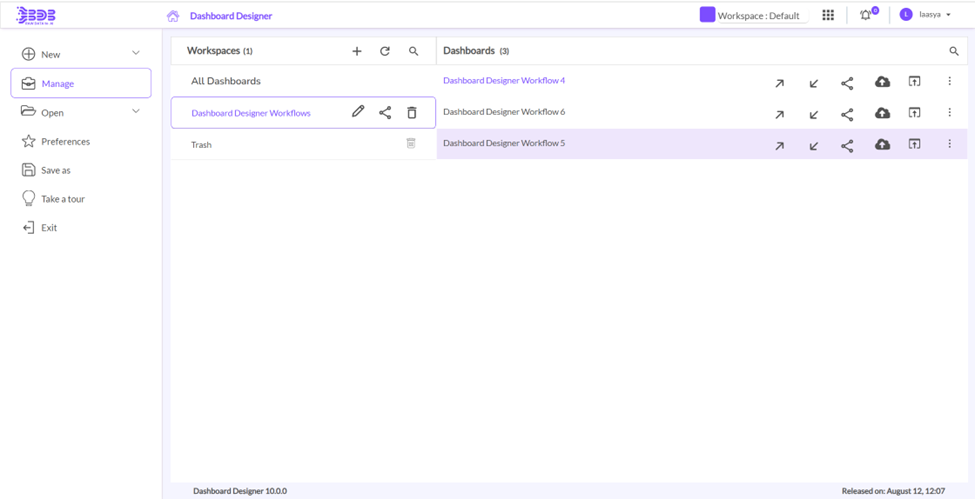The width and height of the screenshot is (975, 499).
Task: Open the notifications bell
Action: tap(866, 15)
